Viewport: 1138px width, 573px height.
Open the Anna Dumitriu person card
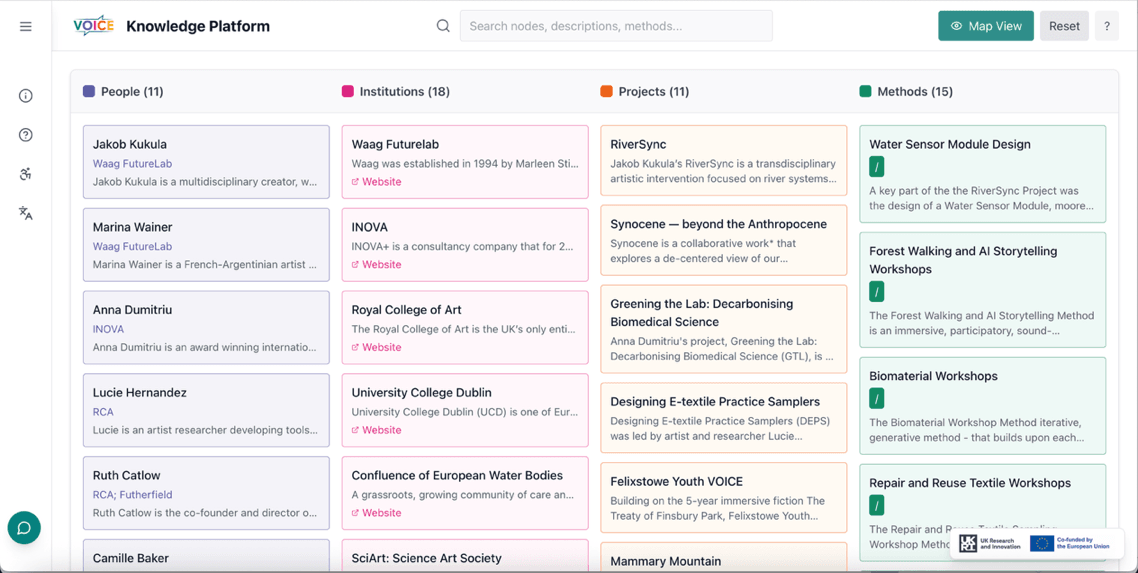(206, 327)
